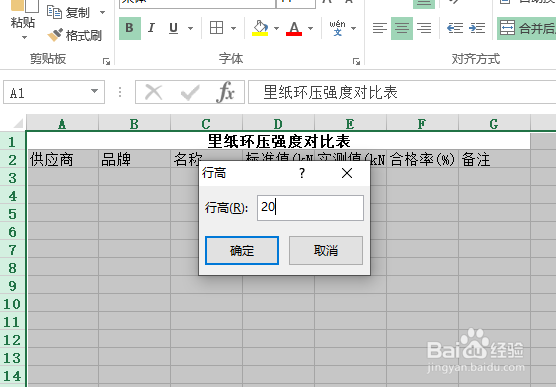556x387 pixels.
Task: Select column G header
Action: point(494,123)
